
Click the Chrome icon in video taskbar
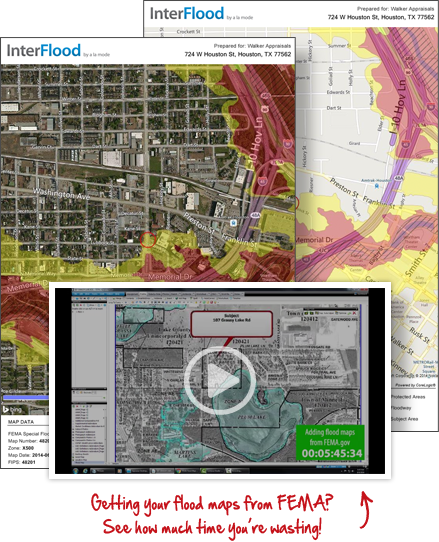click(178, 471)
